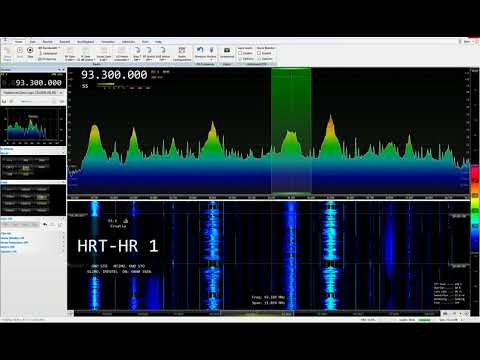Open the Rec/Playback ribbon tab
Viewport: 480px width, 360px height.
[86, 42]
